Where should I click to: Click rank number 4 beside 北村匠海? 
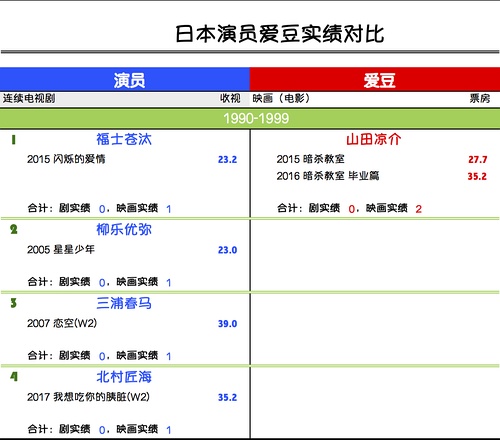click(14, 377)
